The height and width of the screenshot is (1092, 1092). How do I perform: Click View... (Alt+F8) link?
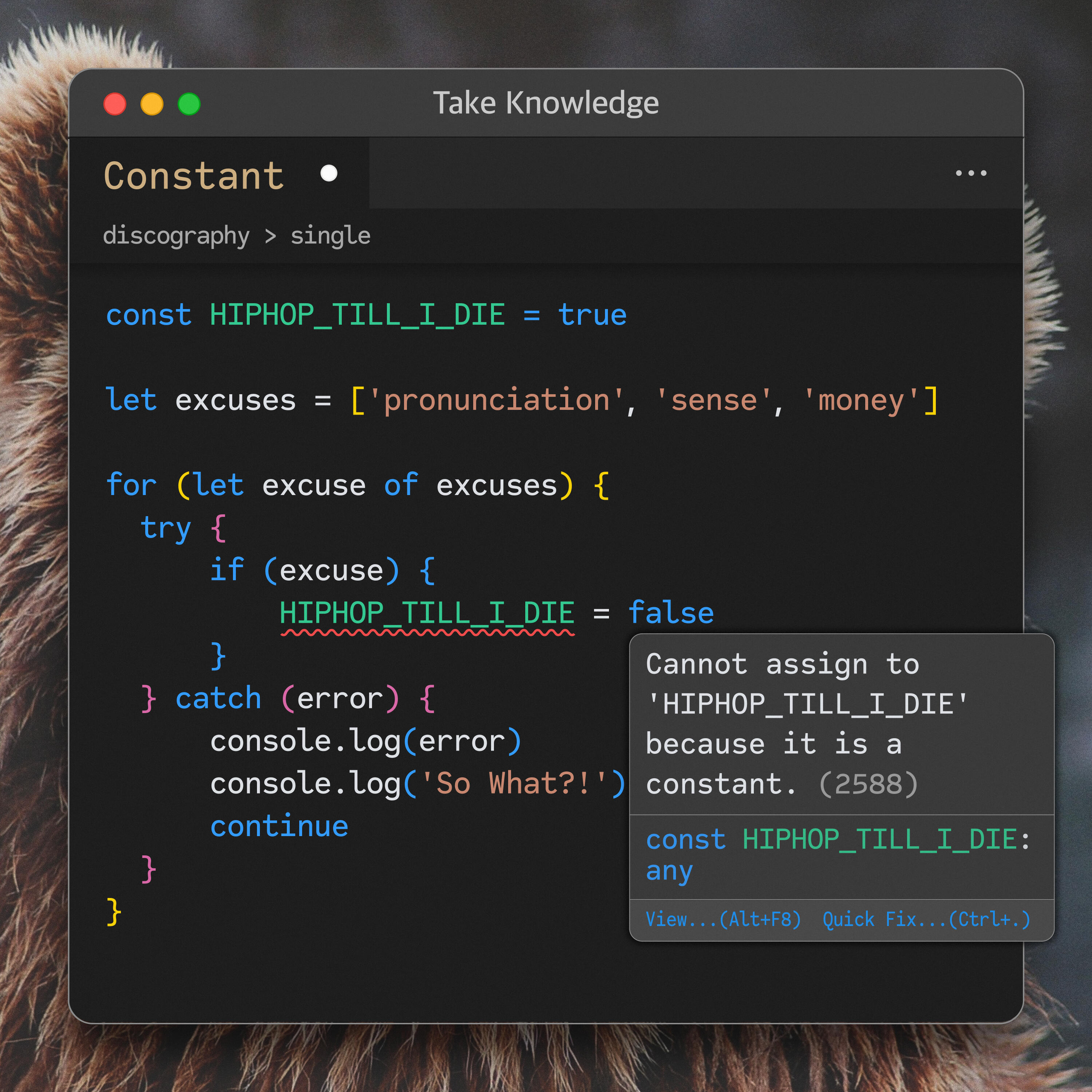click(724, 919)
